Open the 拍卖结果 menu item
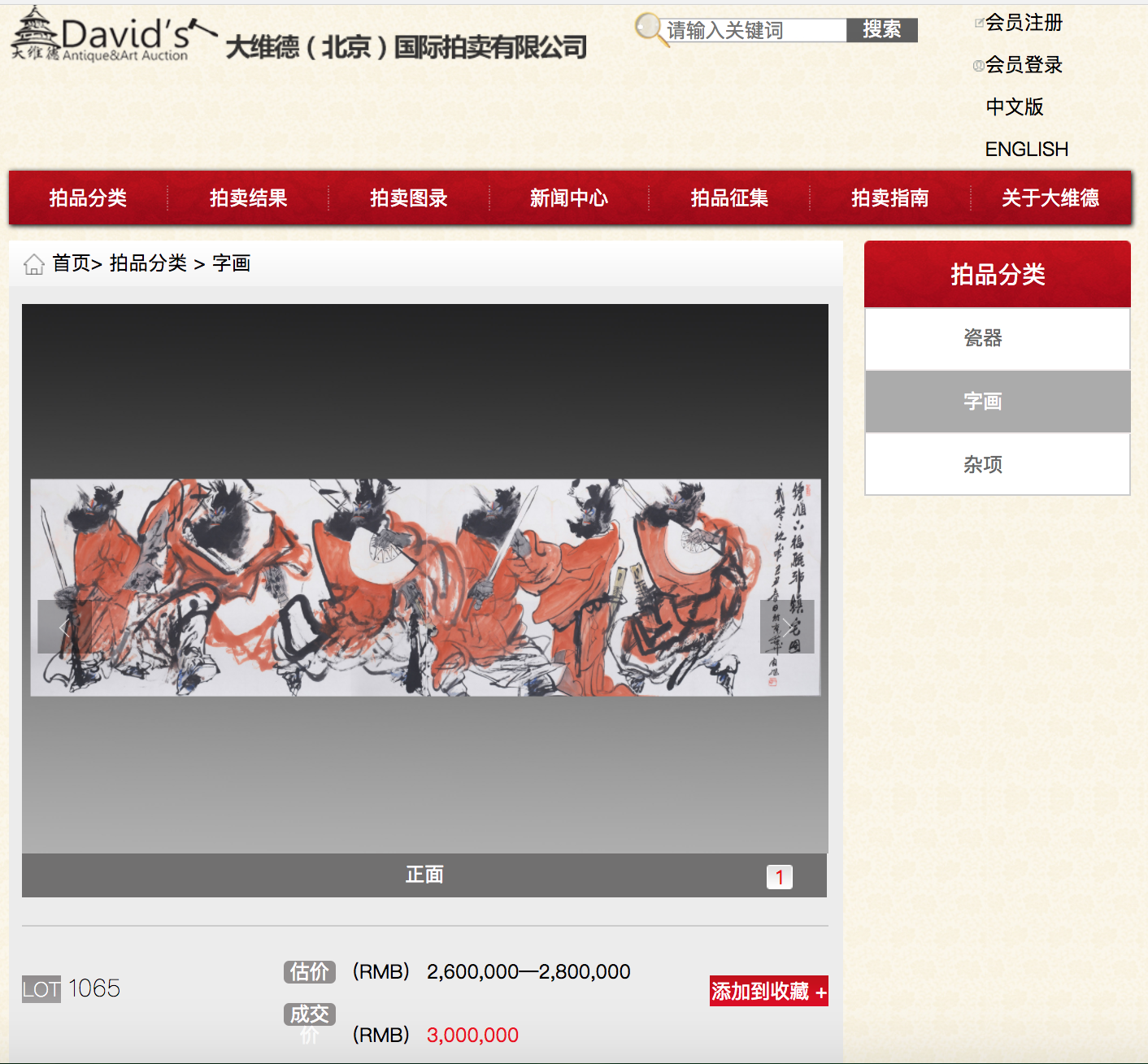 coord(248,198)
